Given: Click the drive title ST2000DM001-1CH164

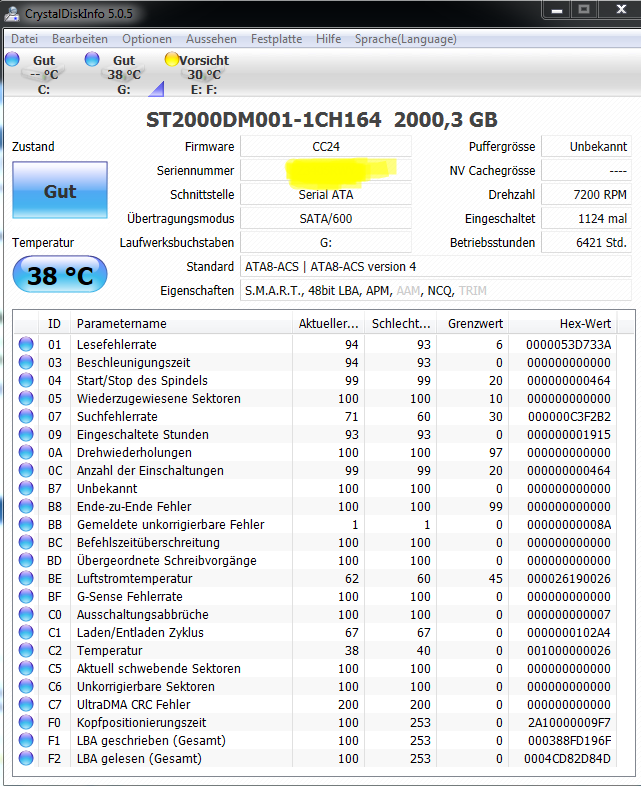Looking at the screenshot, I should pos(264,120).
